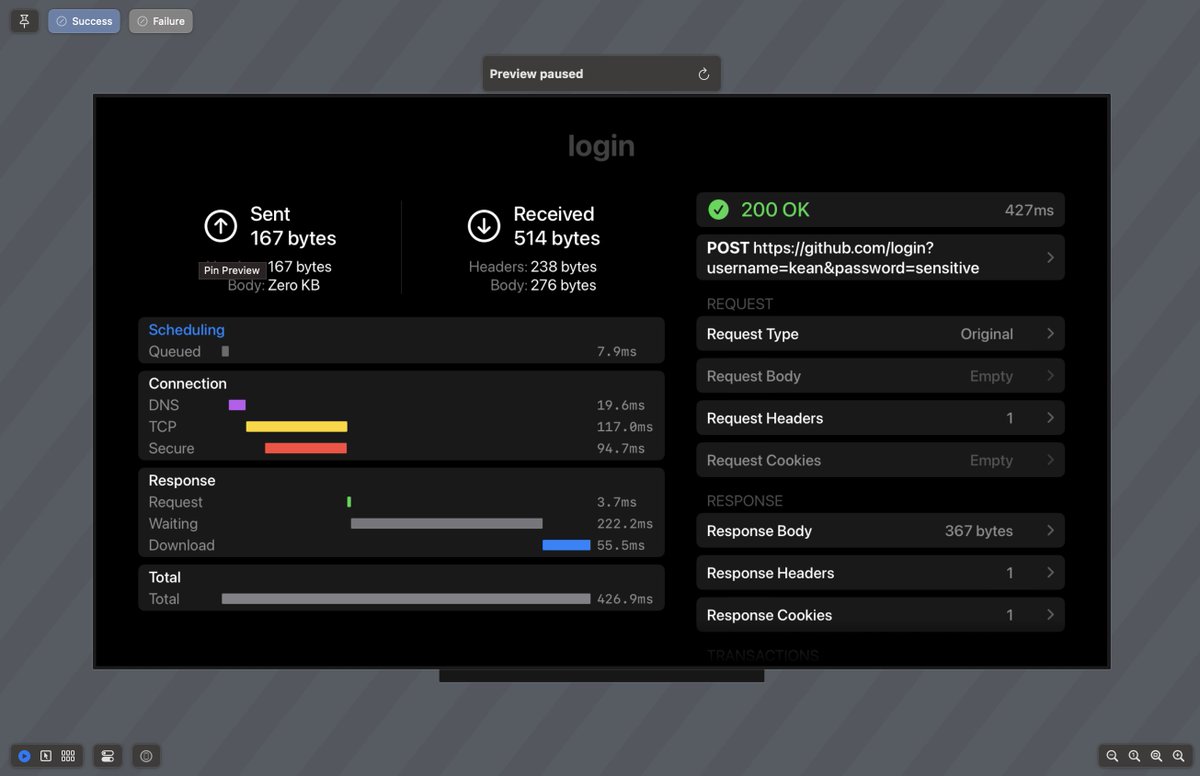The height and width of the screenshot is (776, 1200).
Task: Click the Received download arrow icon
Action: (484, 226)
